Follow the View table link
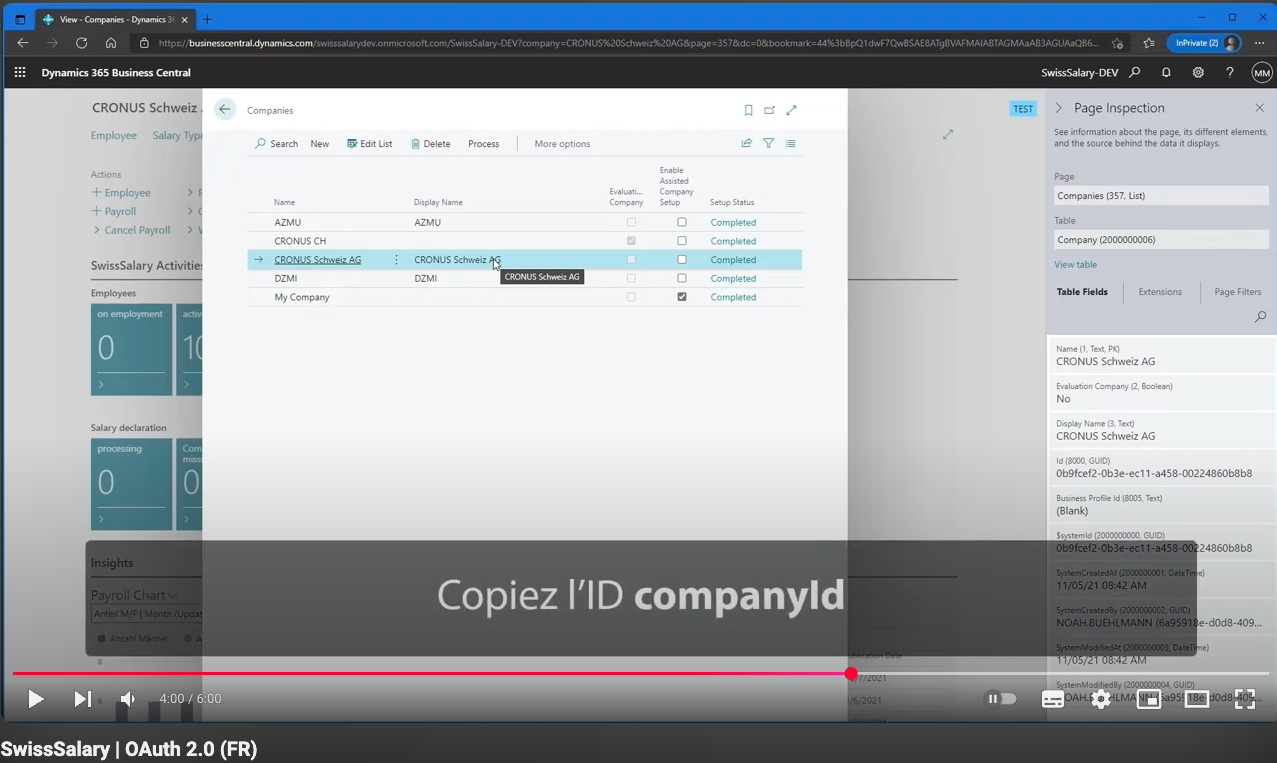Image resolution: width=1277 pixels, height=763 pixels. coord(1075,265)
